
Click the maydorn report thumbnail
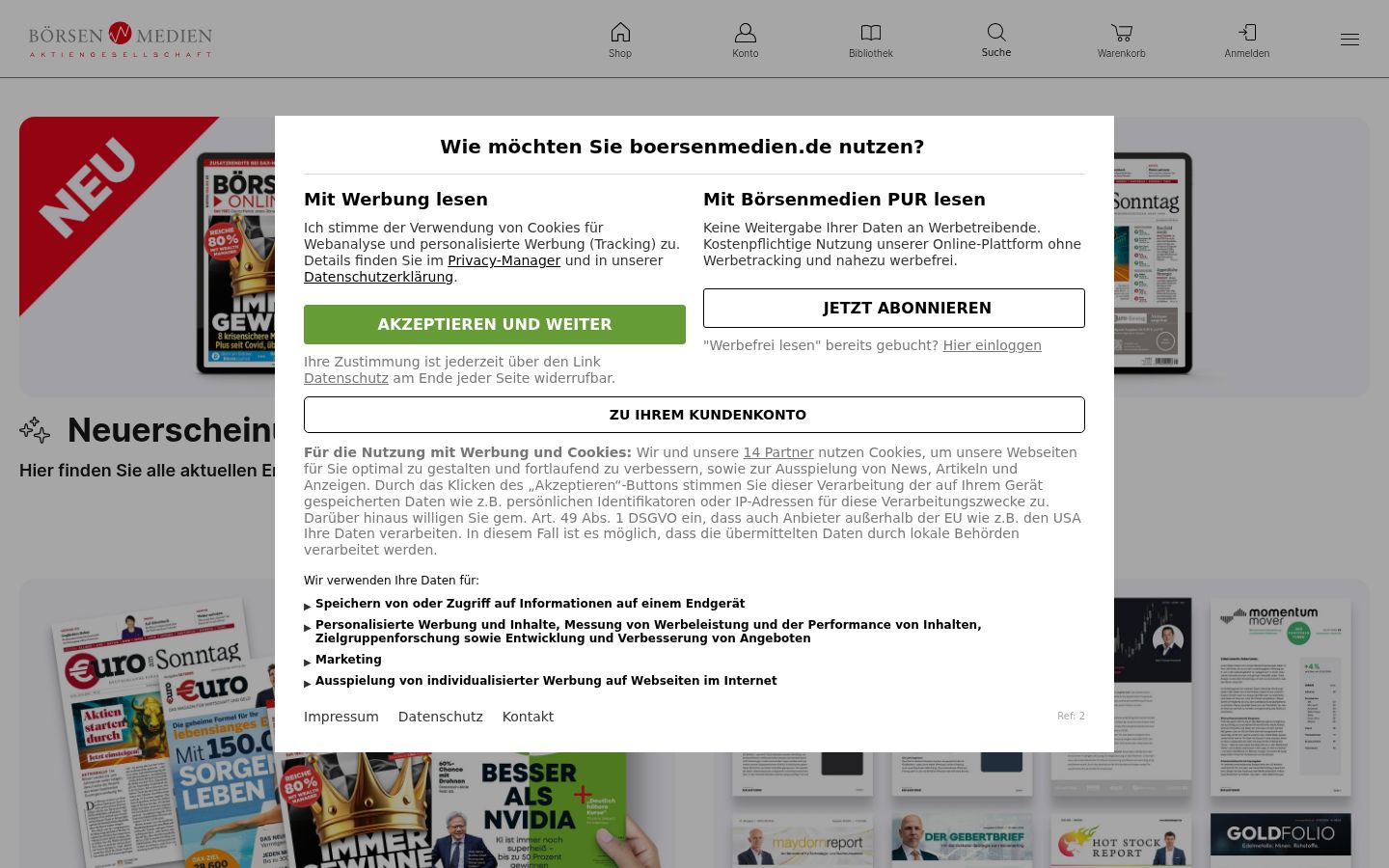click(803, 840)
